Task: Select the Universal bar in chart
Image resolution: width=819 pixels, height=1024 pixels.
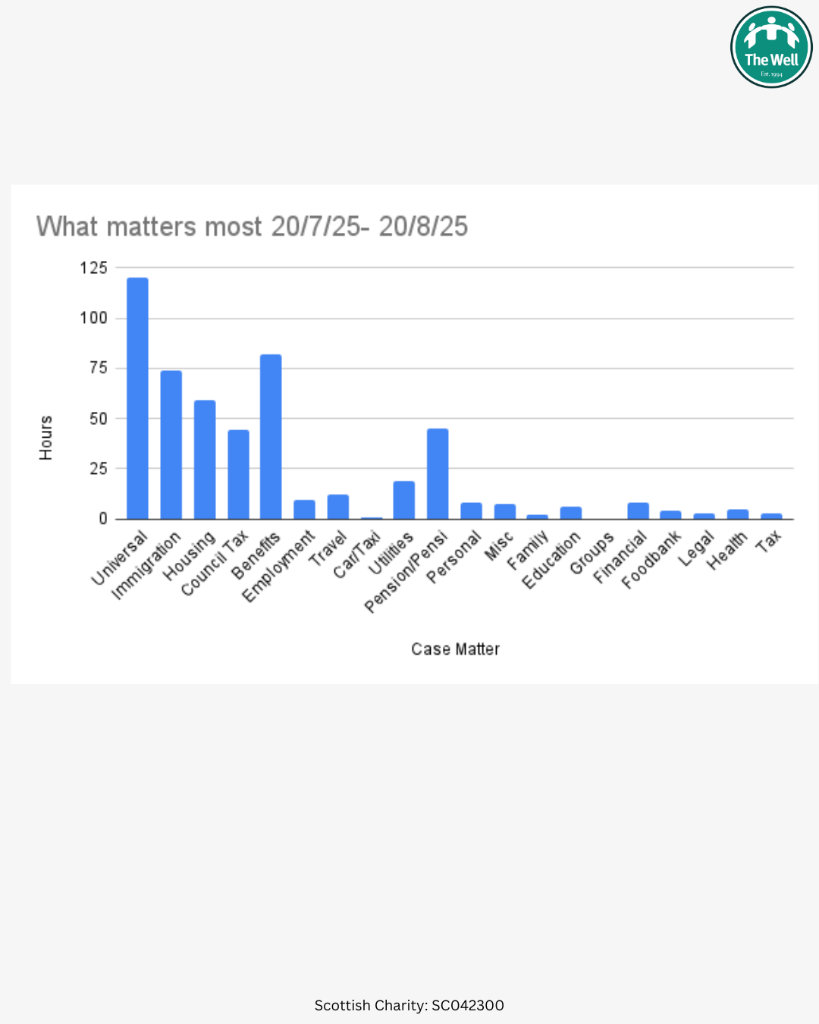Action: [x=138, y=398]
